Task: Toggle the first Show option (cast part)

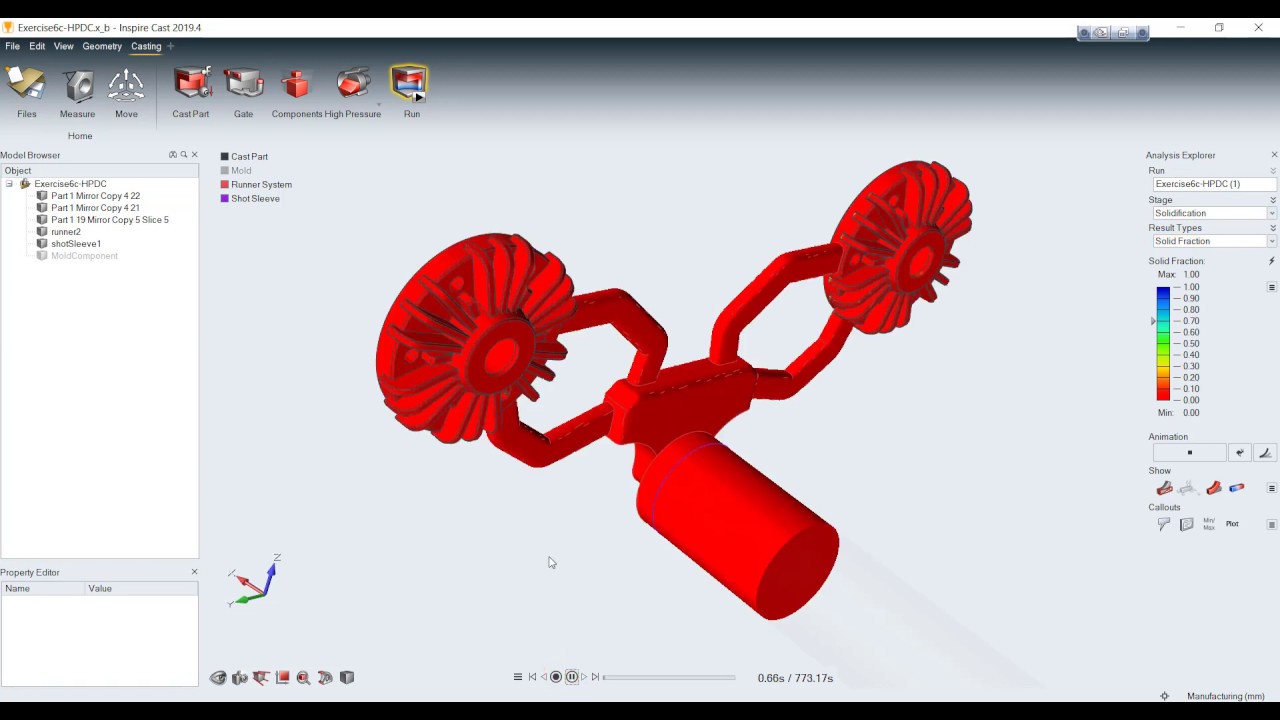Action: 1164,488
